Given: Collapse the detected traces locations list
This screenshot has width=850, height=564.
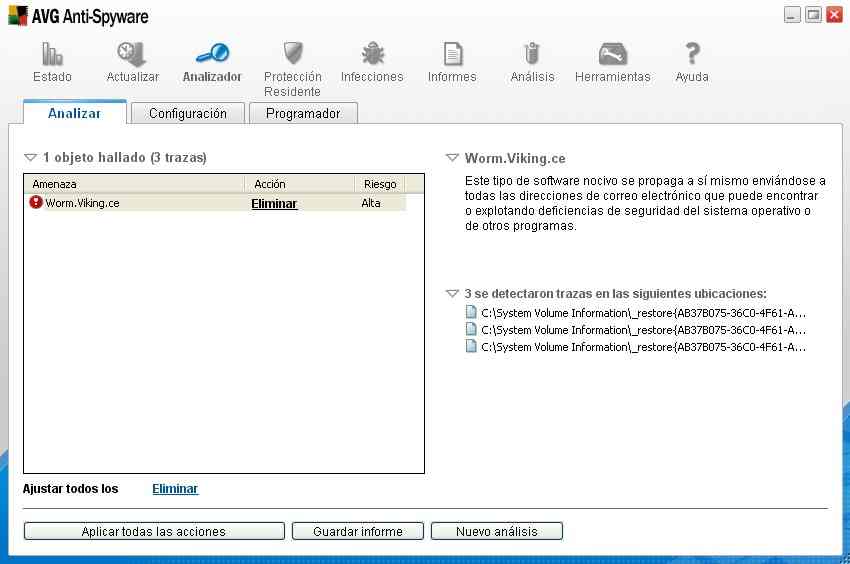Looking at the screenshot, I should click(x=452, y=294).
